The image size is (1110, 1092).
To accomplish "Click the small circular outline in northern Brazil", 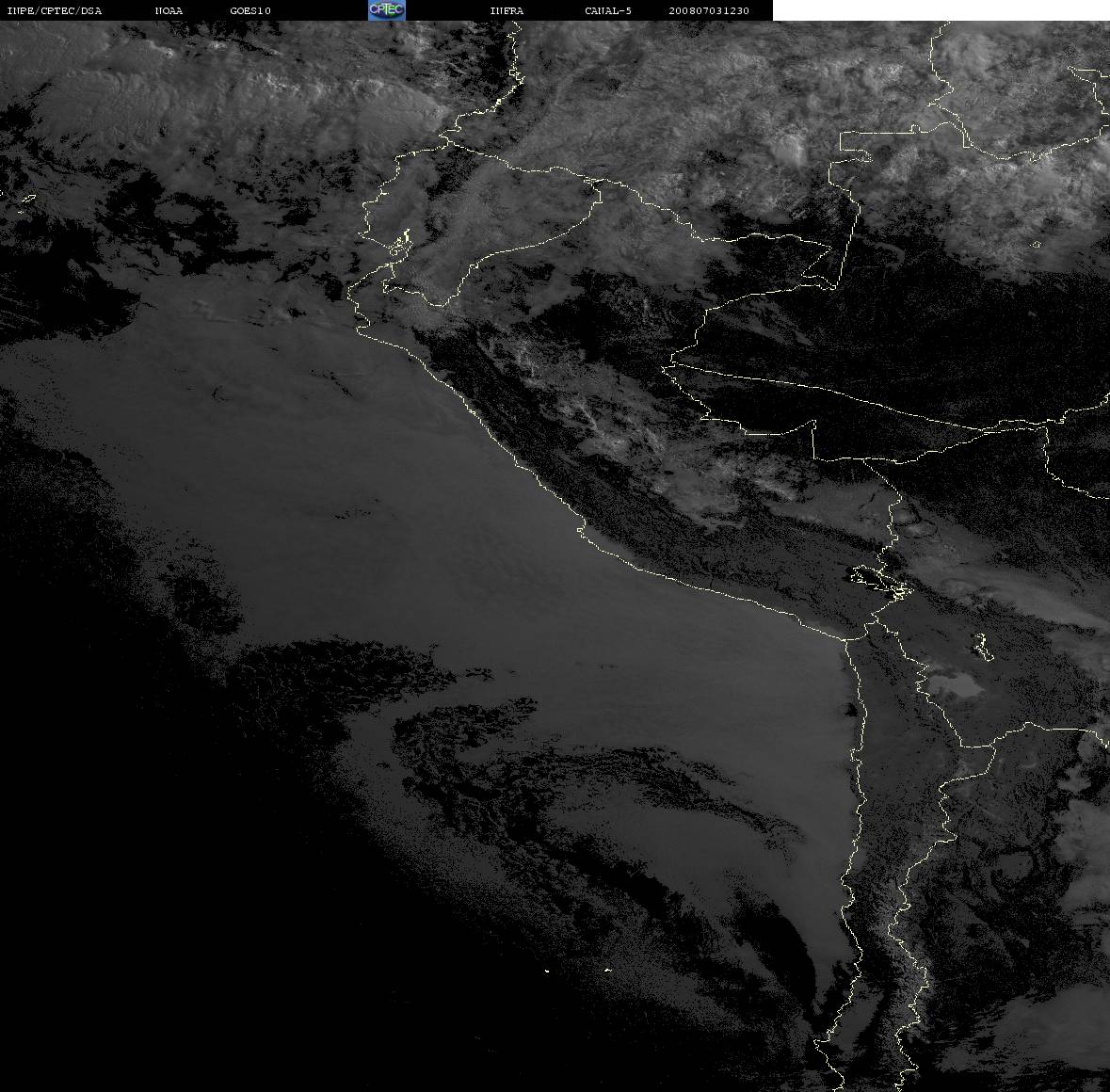I will click(1037, 245).
